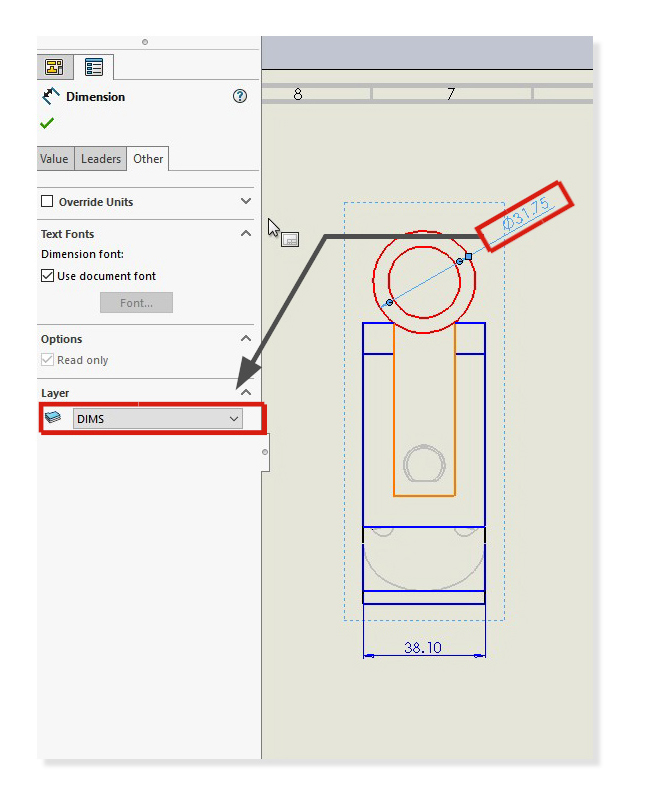The height and width of the screenshot is (802, 663).
Task: Uncheck Use document font
Action: click(x=47, y=276)
